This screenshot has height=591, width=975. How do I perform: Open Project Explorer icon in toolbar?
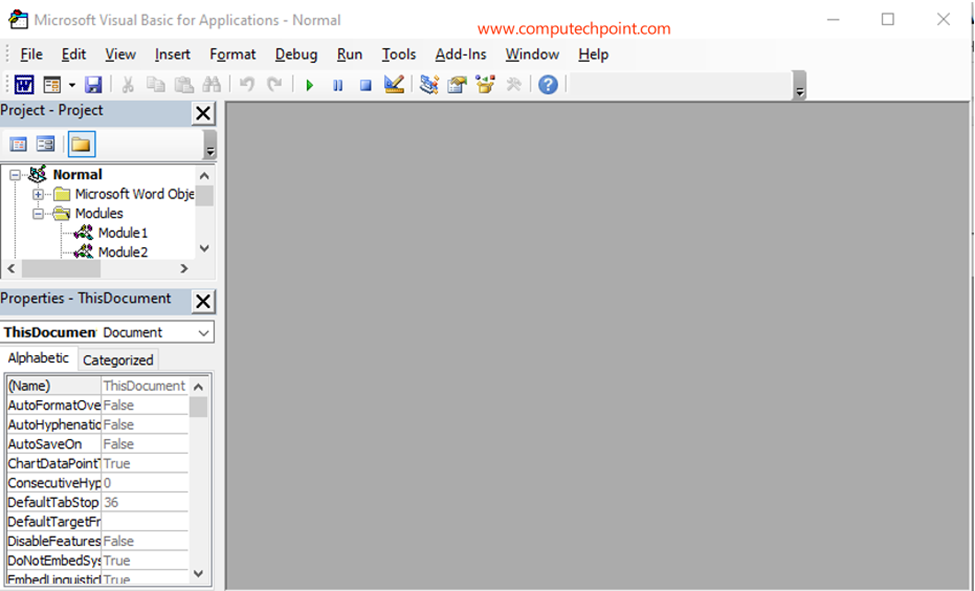[429, 84]
